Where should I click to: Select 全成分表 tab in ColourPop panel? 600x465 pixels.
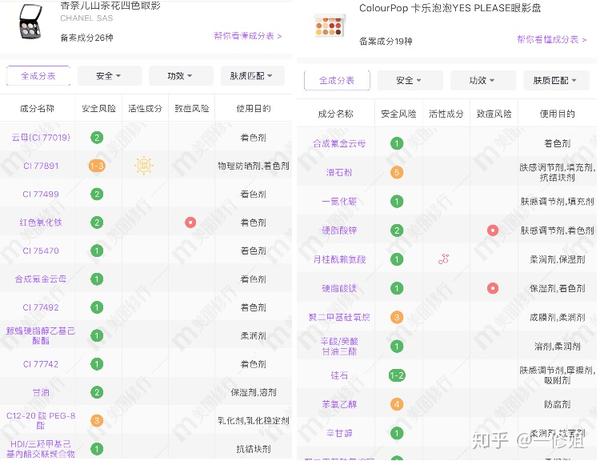(337, 80)
